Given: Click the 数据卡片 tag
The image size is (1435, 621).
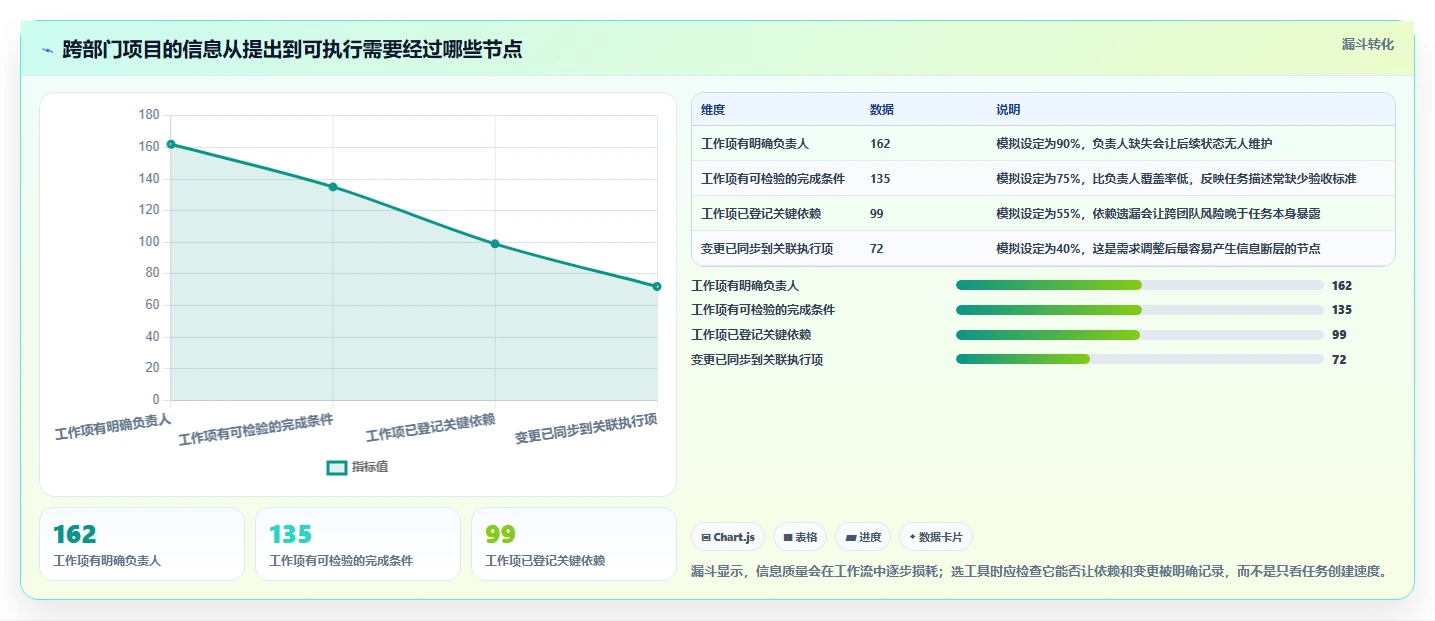Looking at the screenshot, I should point(936,537).
